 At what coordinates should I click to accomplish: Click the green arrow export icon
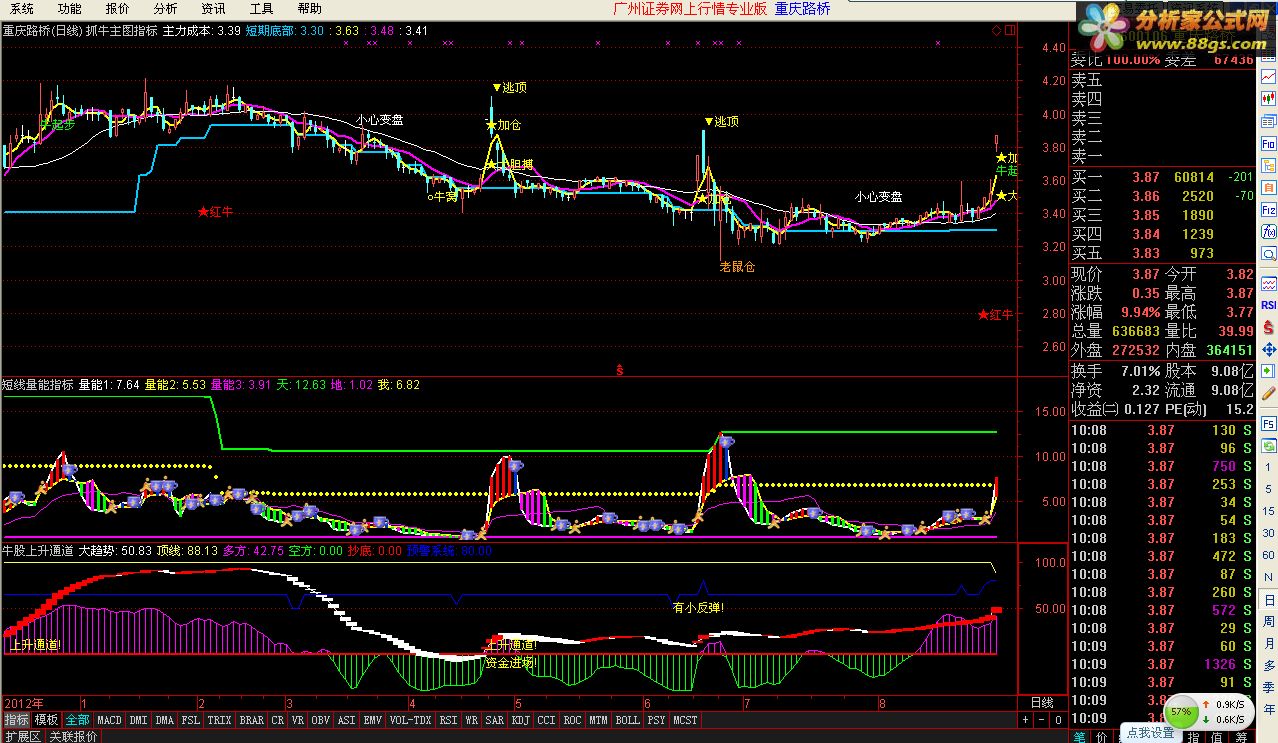pos(1268,371)
